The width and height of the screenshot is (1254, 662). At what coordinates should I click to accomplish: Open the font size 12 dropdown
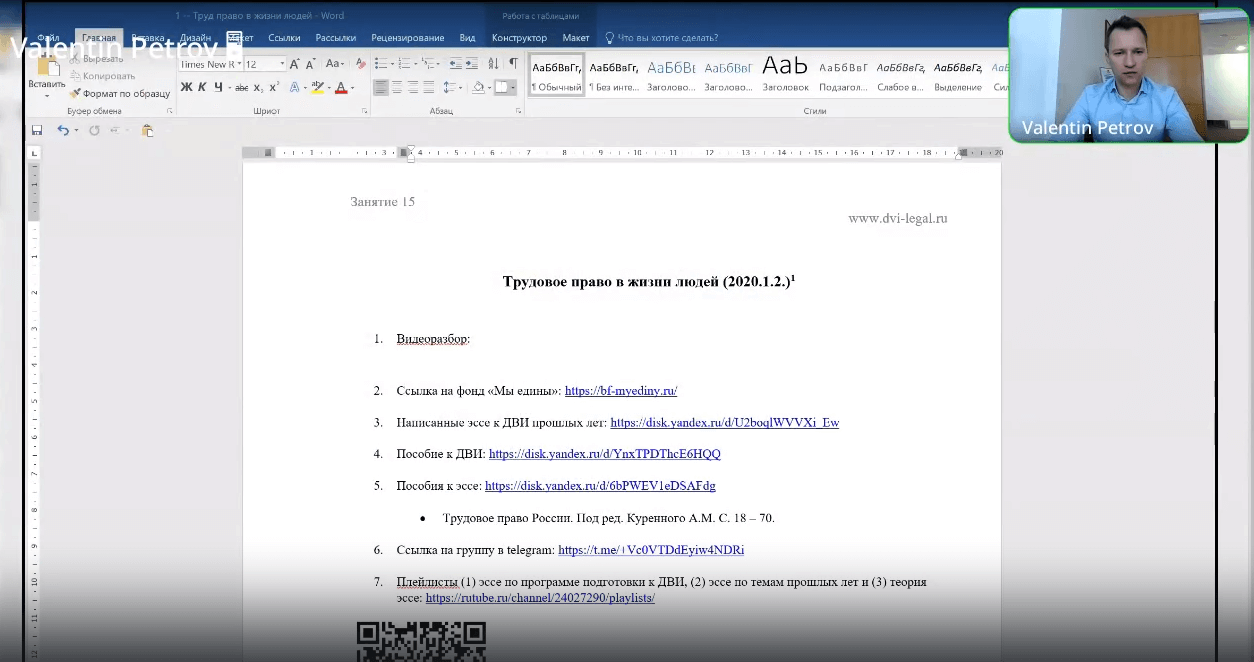pos(282,64)
